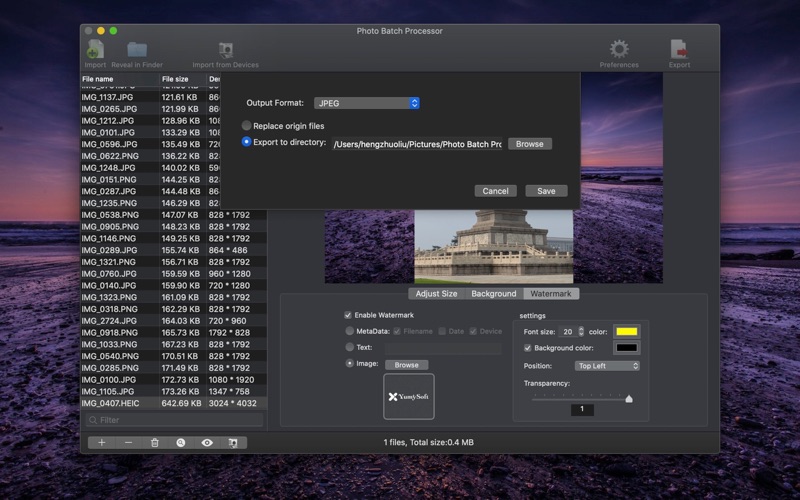Viewport: 800px width, 500px height.
Task: Click the 155.74 KB size cell
Action: click(x=180, y=251)
